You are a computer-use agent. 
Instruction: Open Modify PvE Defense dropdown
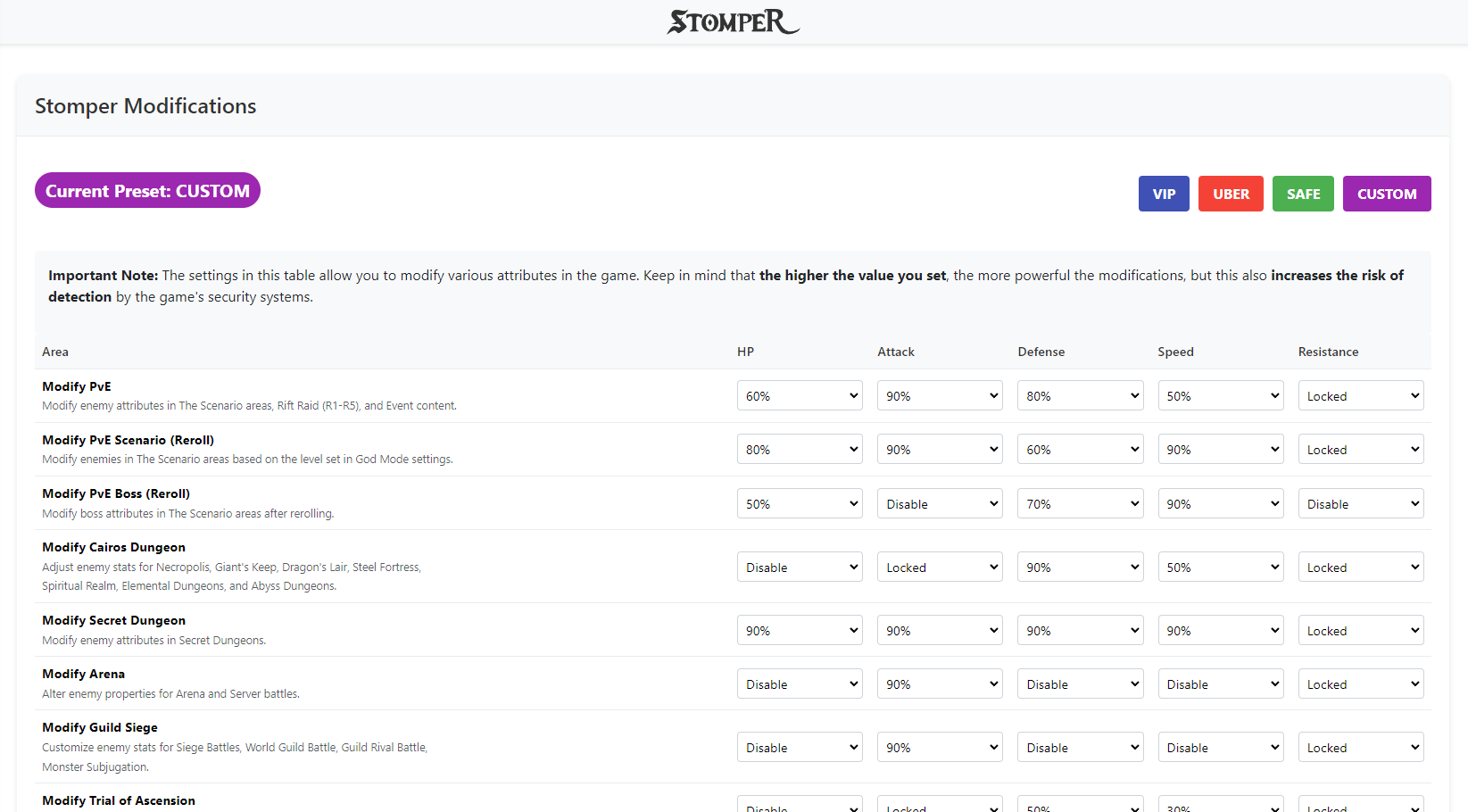[1080, 395]
